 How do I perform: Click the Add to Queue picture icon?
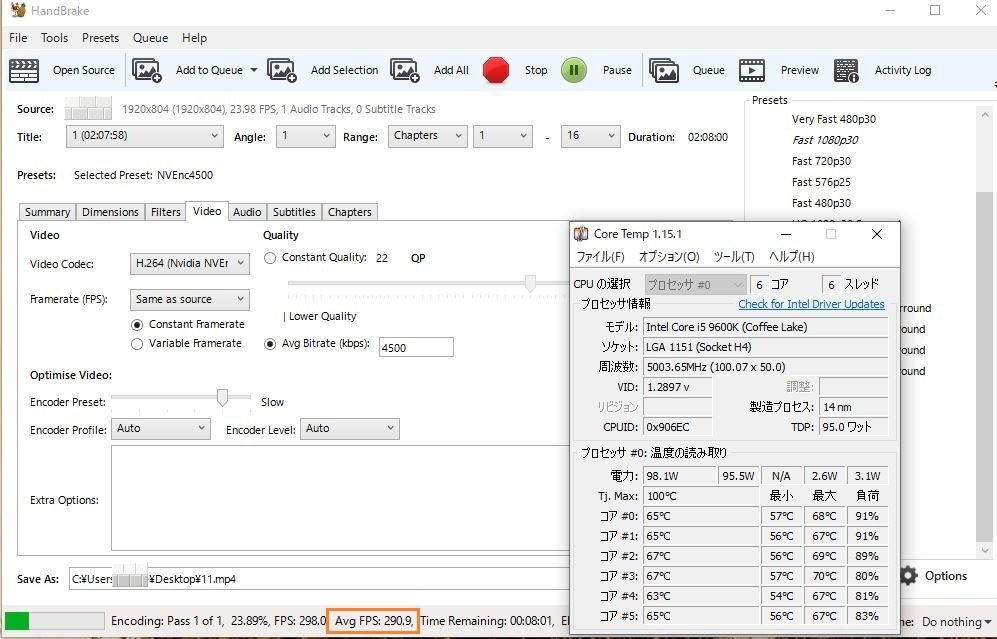coord(147,70)
